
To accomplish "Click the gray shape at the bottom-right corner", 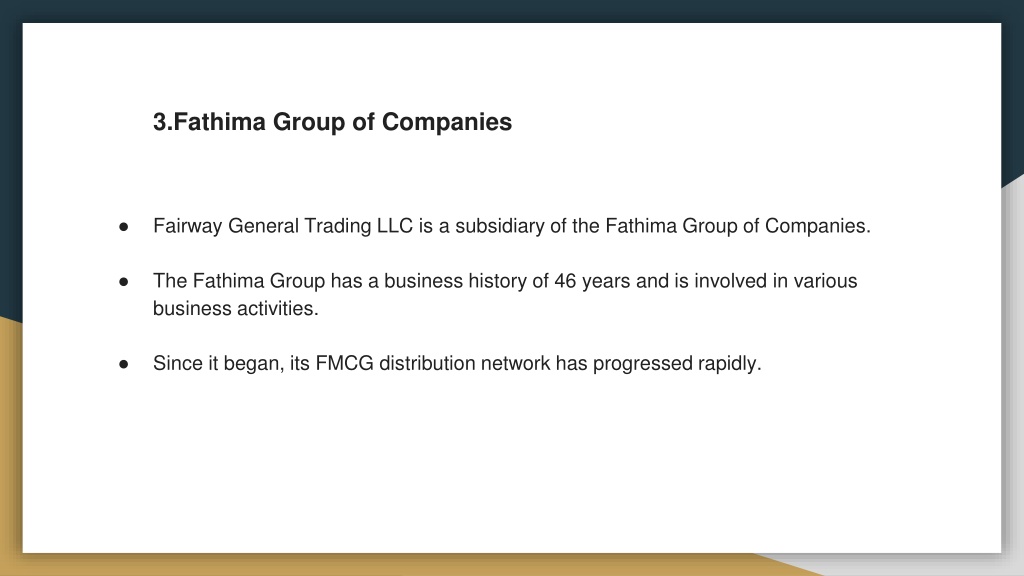I will coord(1013,392).
